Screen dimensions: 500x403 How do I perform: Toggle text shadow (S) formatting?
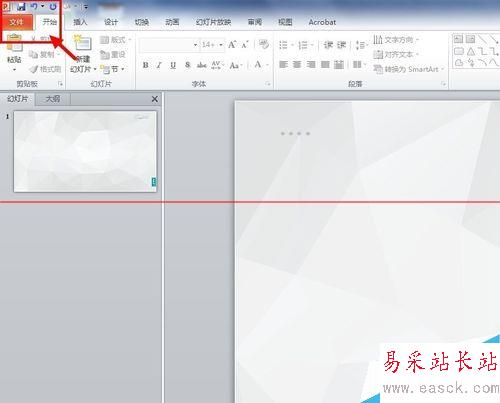[x=188, y=65]
